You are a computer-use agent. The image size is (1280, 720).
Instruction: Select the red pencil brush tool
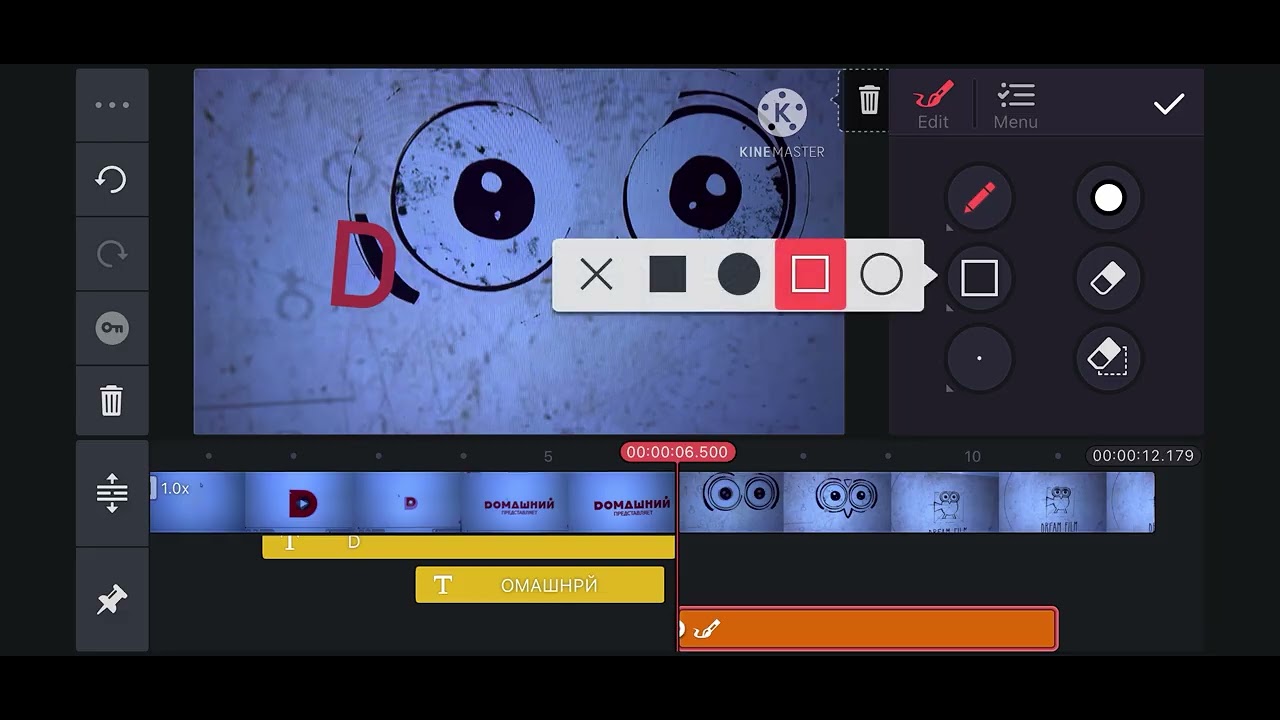(x=979, y=198)
